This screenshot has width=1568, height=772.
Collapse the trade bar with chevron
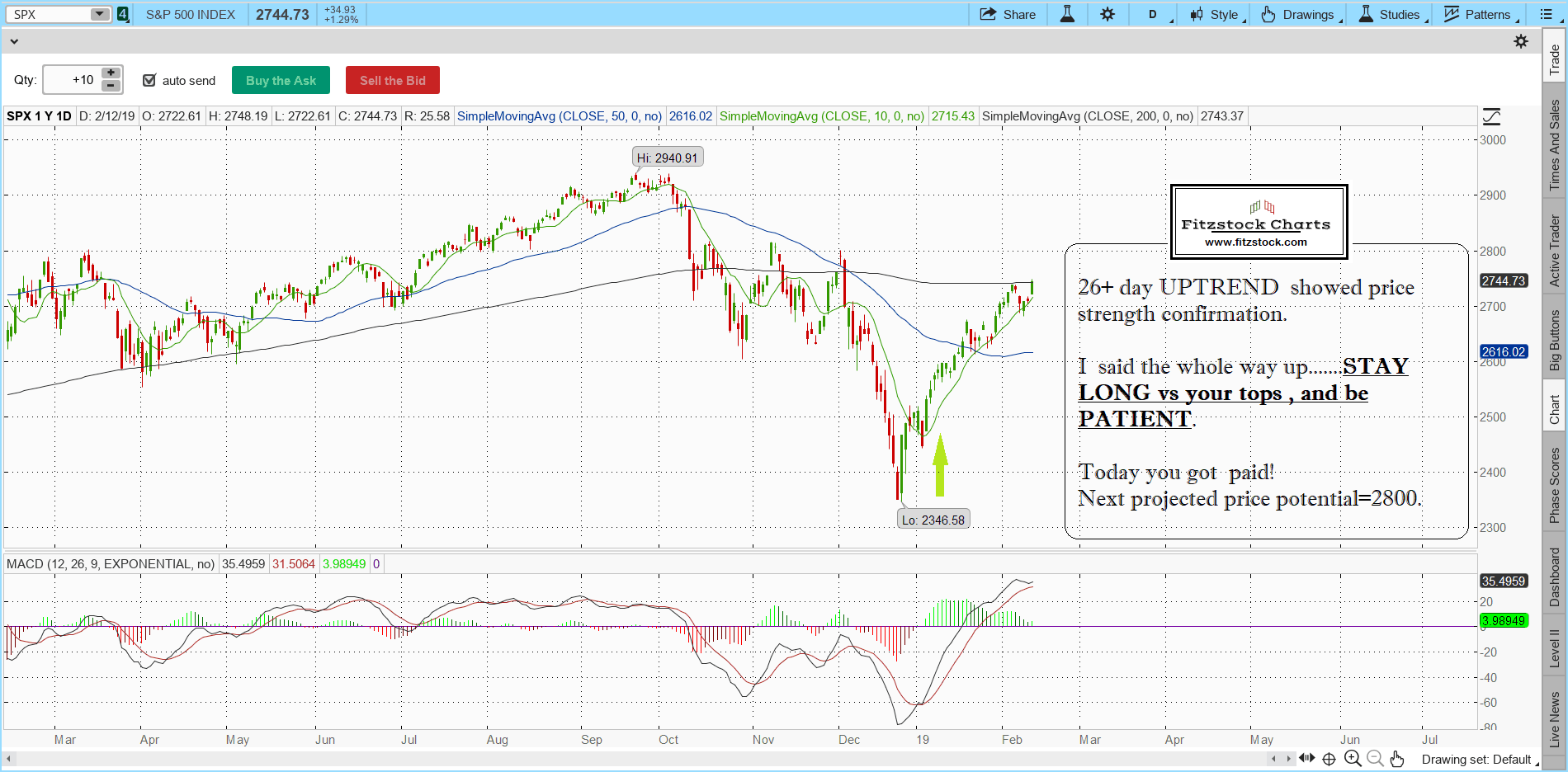(13, 41)
